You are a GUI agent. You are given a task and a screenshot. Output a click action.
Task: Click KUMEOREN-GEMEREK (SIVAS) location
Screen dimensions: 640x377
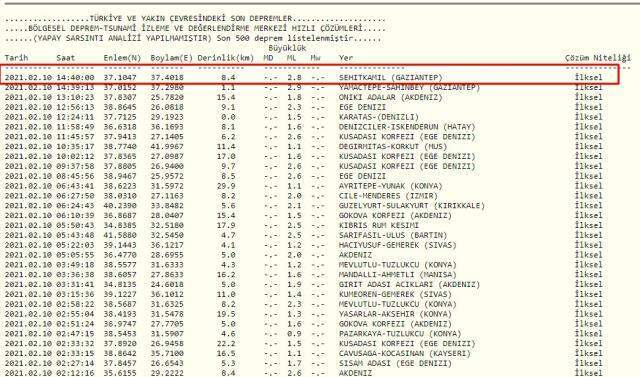tap(395, 294)
